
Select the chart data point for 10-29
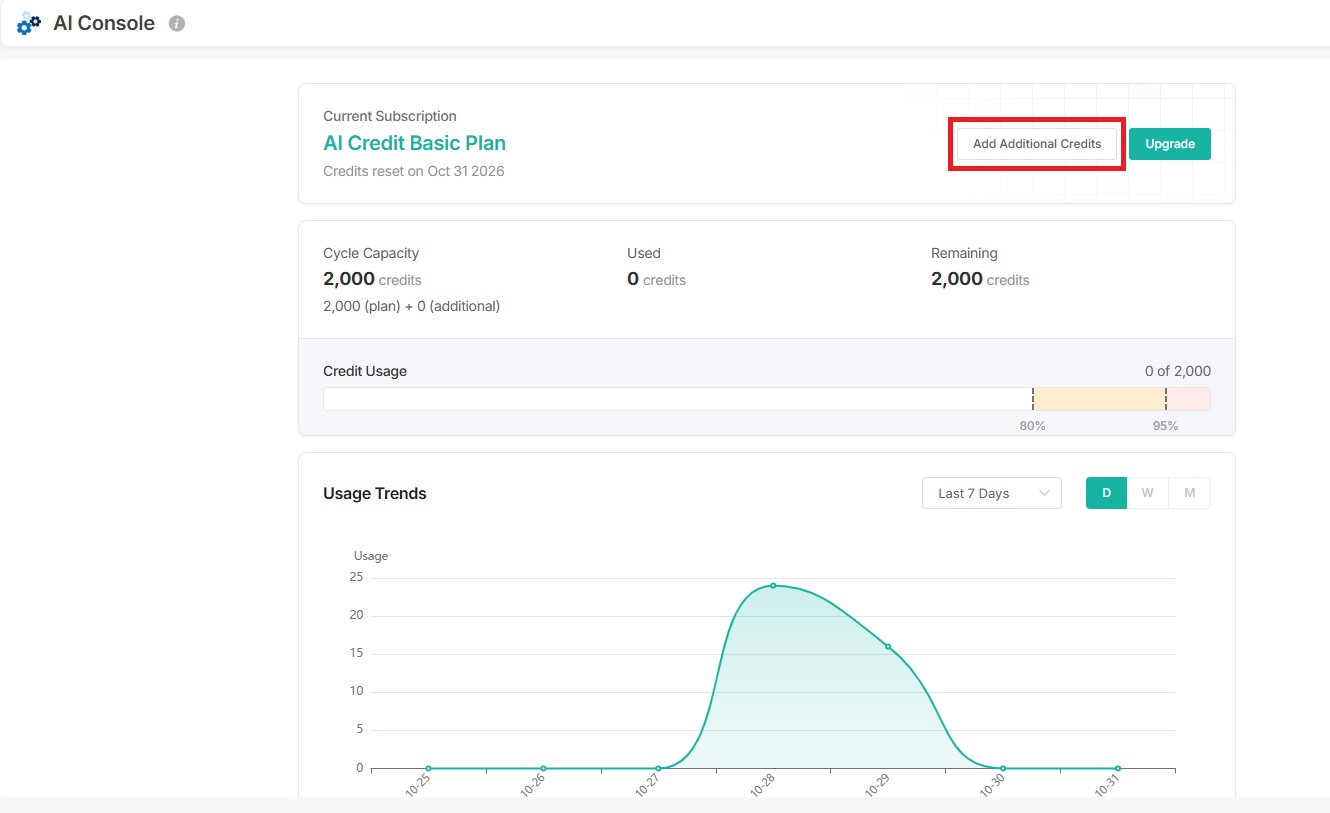click(x=888, y=647)
